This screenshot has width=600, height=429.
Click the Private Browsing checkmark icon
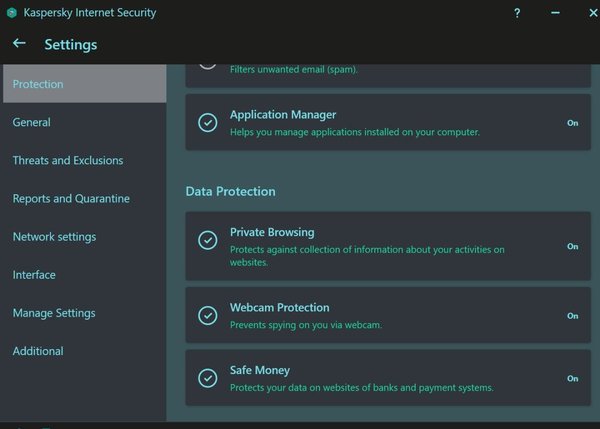(207, 240)
